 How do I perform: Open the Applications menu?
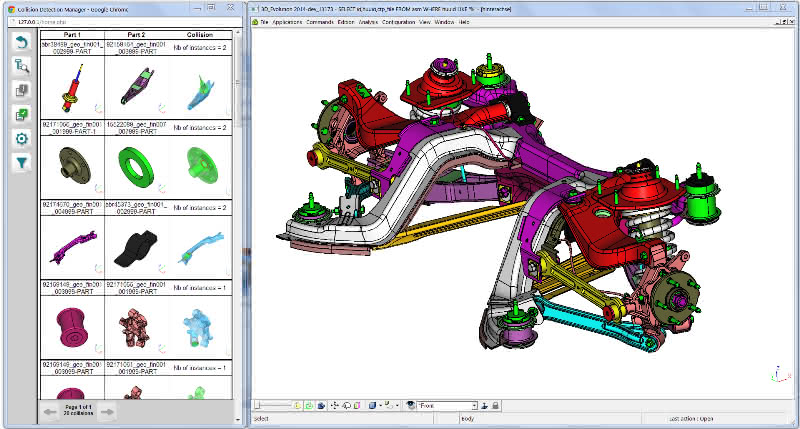click(287, 22)
